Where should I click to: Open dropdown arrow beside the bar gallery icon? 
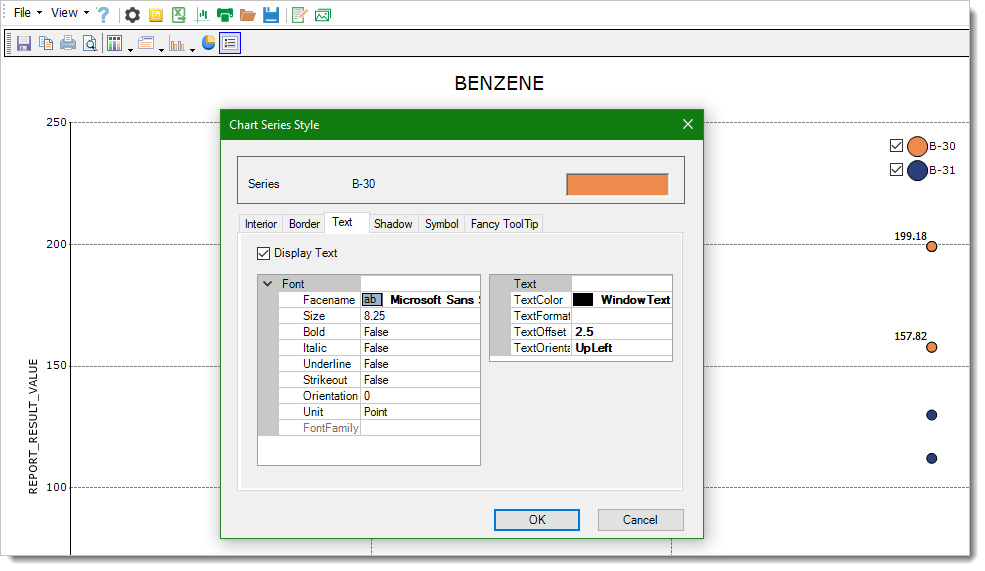(193, 50)
